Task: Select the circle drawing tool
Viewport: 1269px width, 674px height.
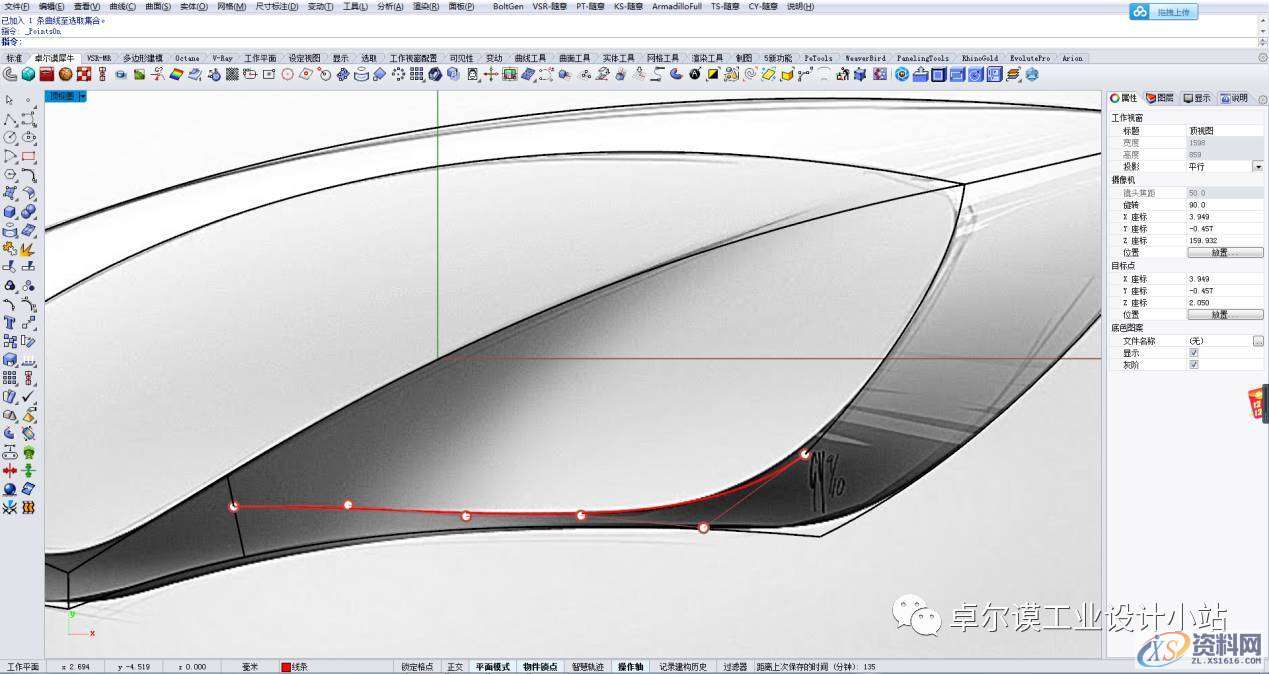Action: (9, 137)
